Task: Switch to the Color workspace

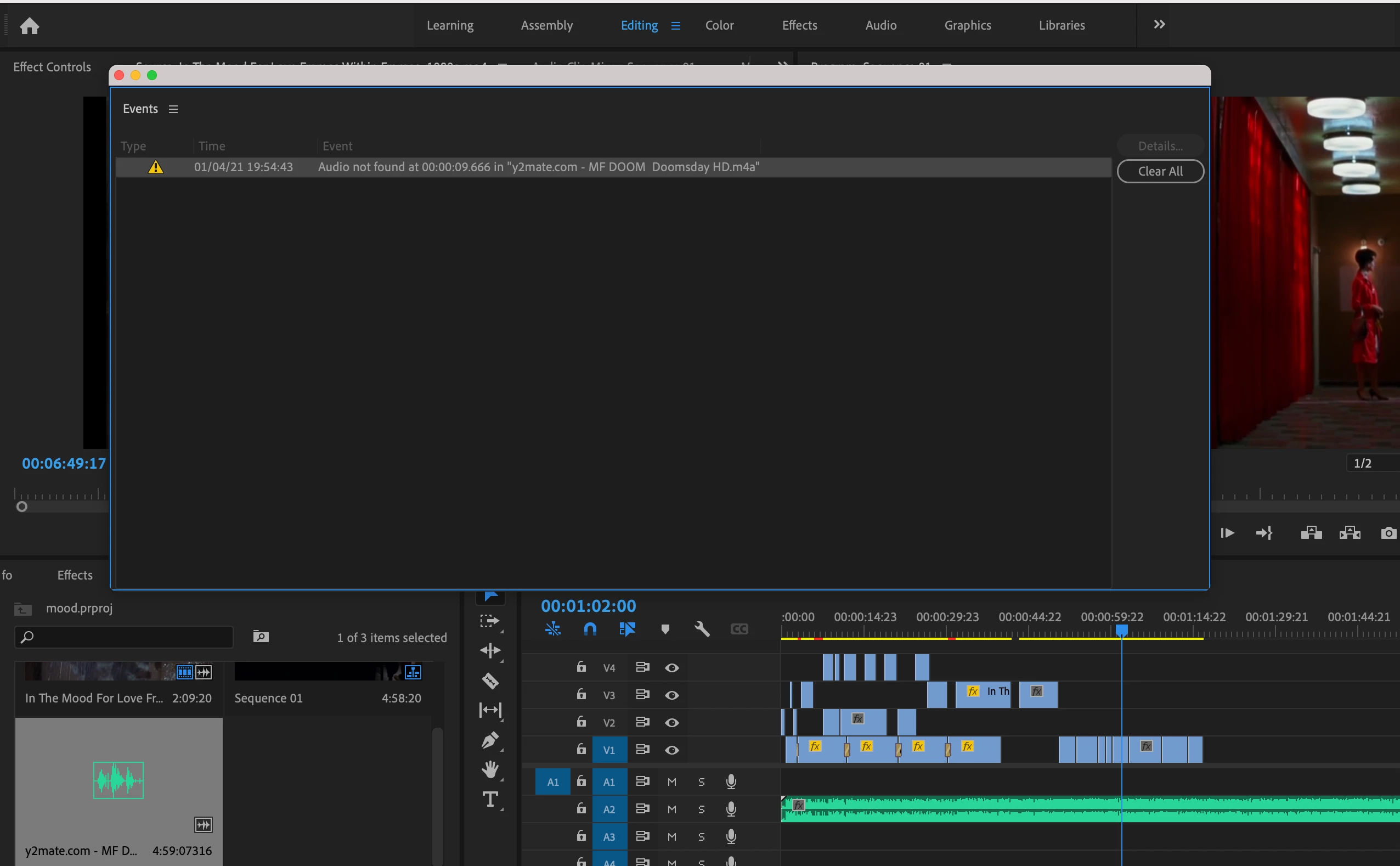Action: click(x=719, y=25)
